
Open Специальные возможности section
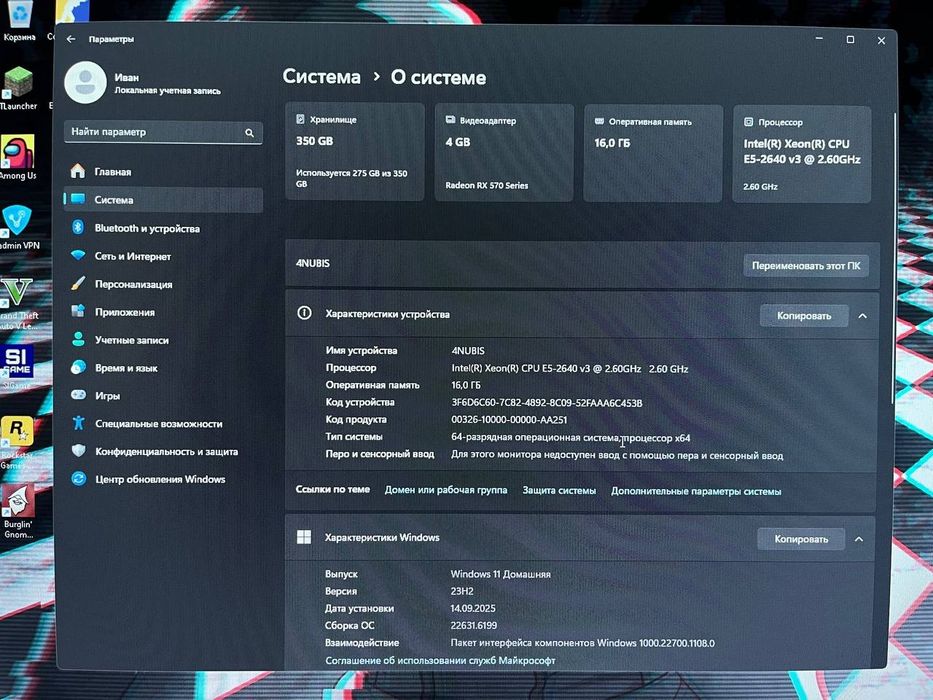tap(163, 423)
